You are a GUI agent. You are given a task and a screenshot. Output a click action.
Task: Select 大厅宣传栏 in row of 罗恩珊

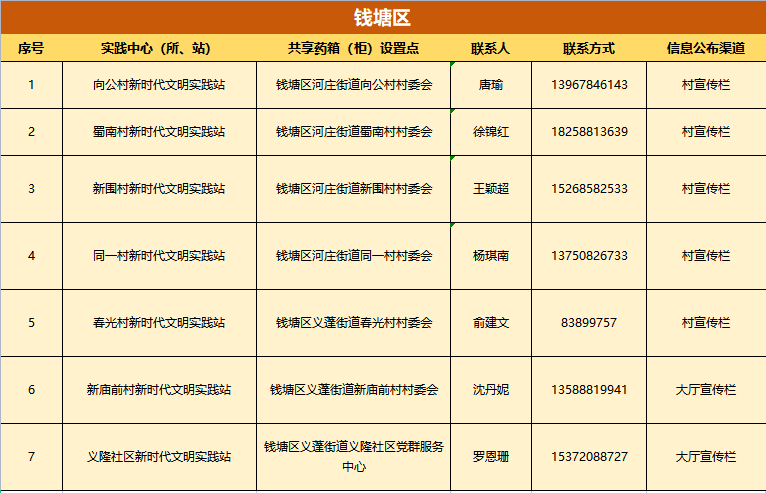point(706,457)
